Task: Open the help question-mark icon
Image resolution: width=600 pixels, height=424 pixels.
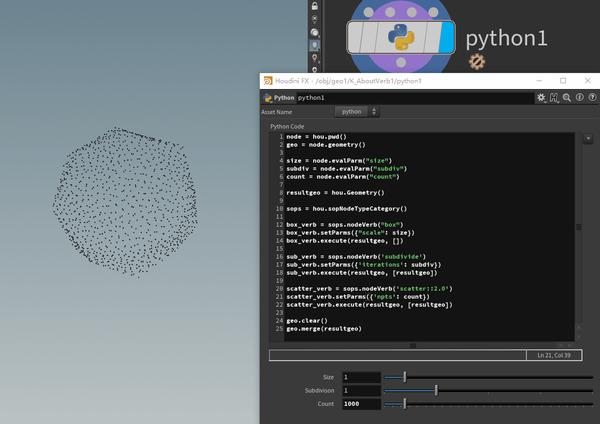Action: 591,98
